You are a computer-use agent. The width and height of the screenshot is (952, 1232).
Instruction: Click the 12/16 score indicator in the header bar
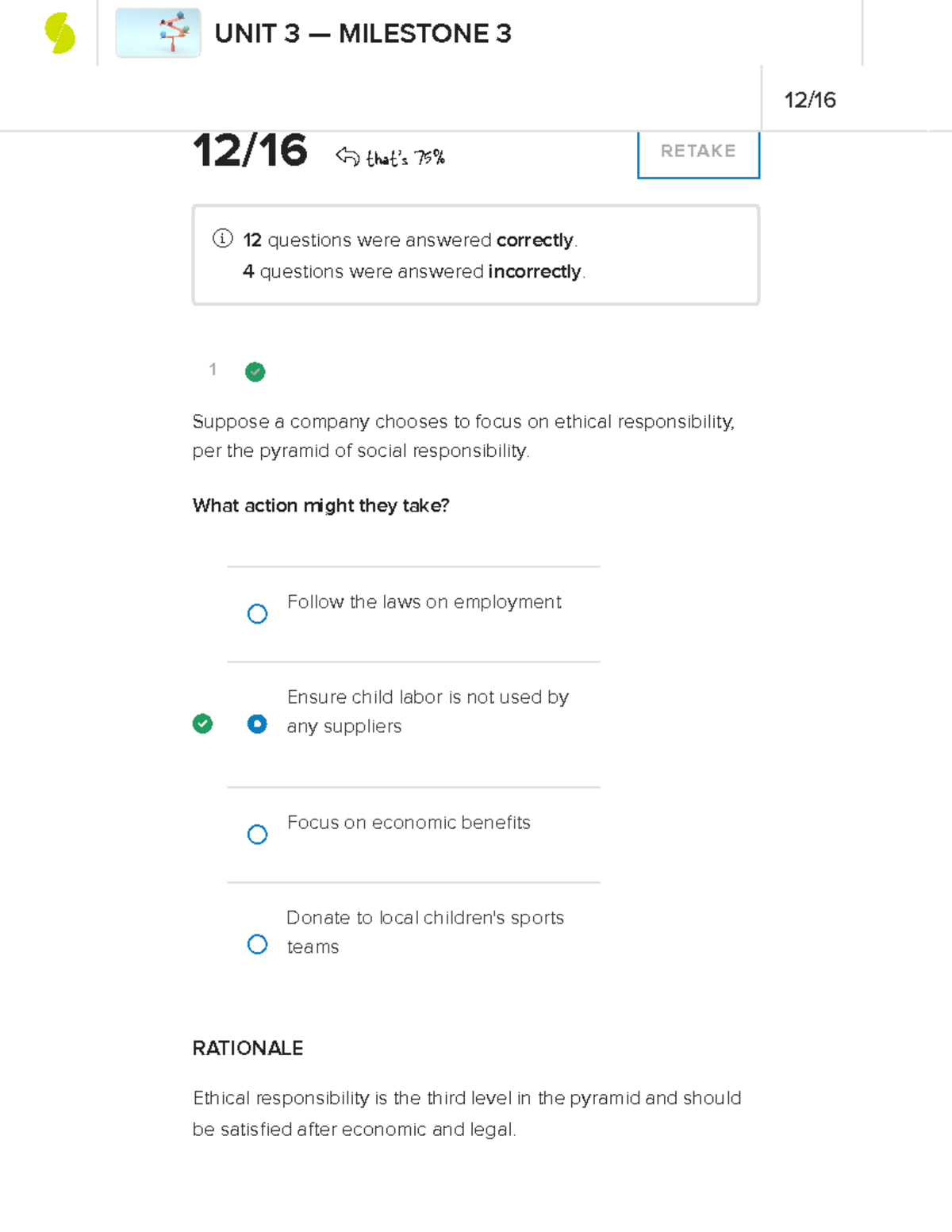point(811,99)
